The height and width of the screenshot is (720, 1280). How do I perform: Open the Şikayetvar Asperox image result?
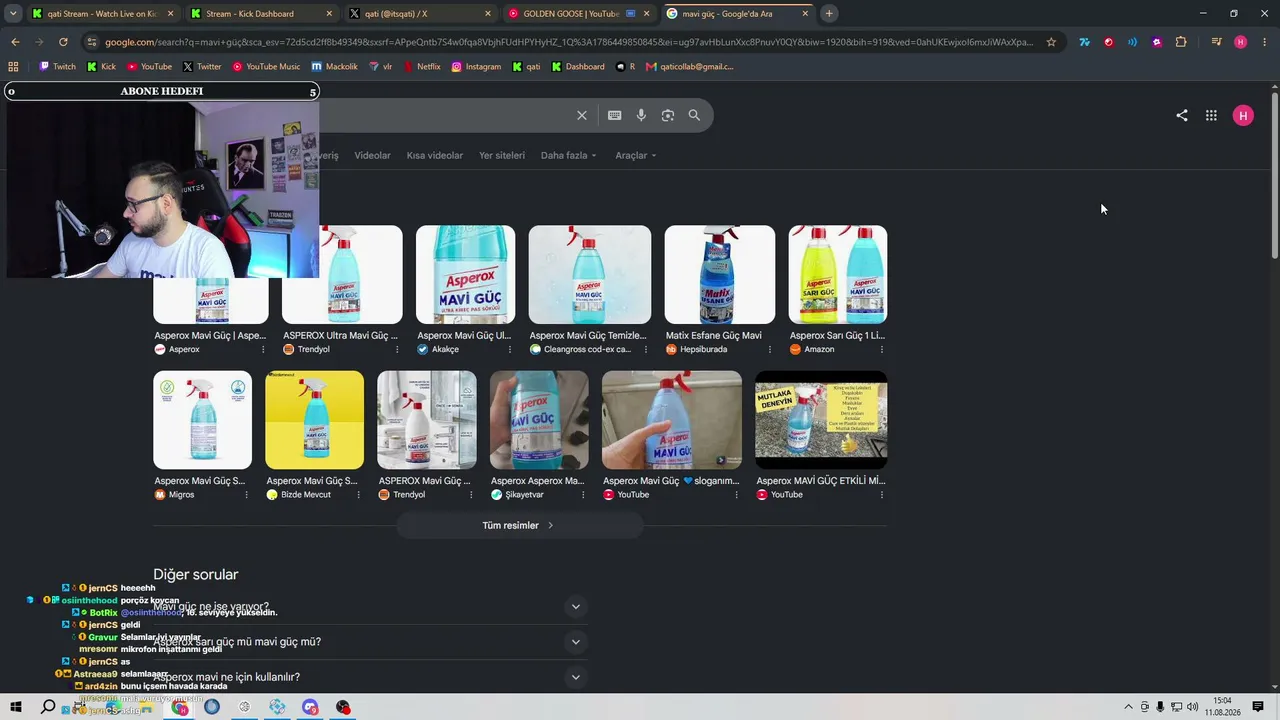[x=539, y=420]
